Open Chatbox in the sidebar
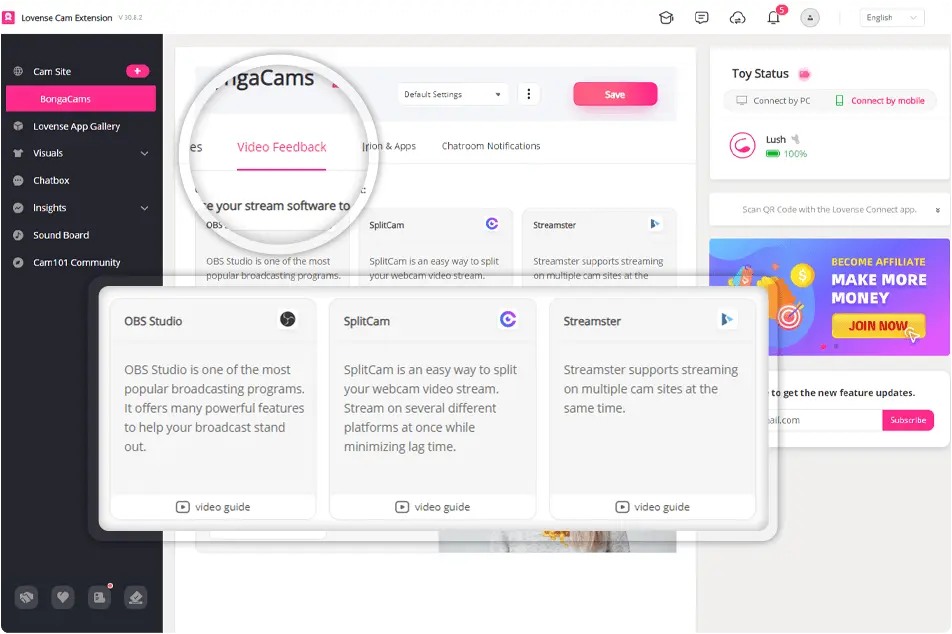 pos(51,180)
